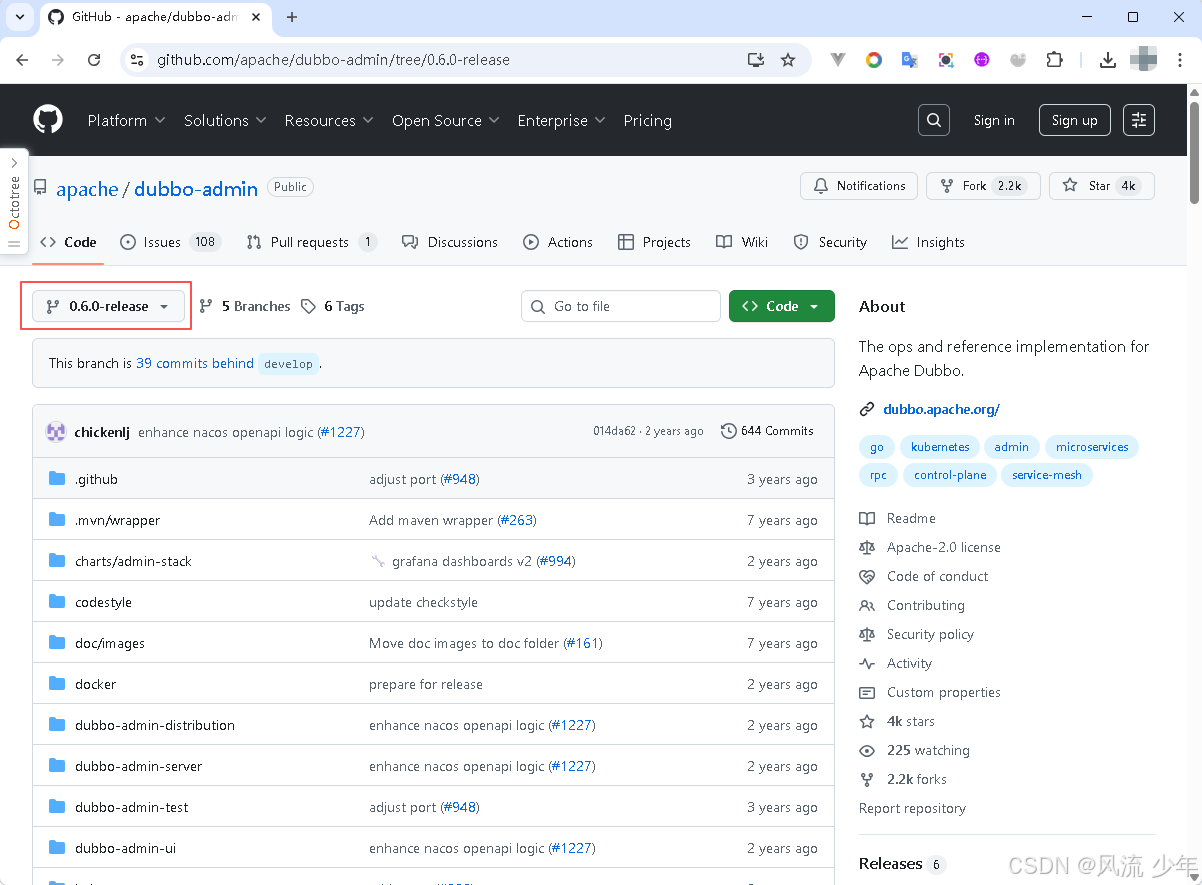Click the browser back arrow
The image size is (1202, 885).
coord(23,60)
